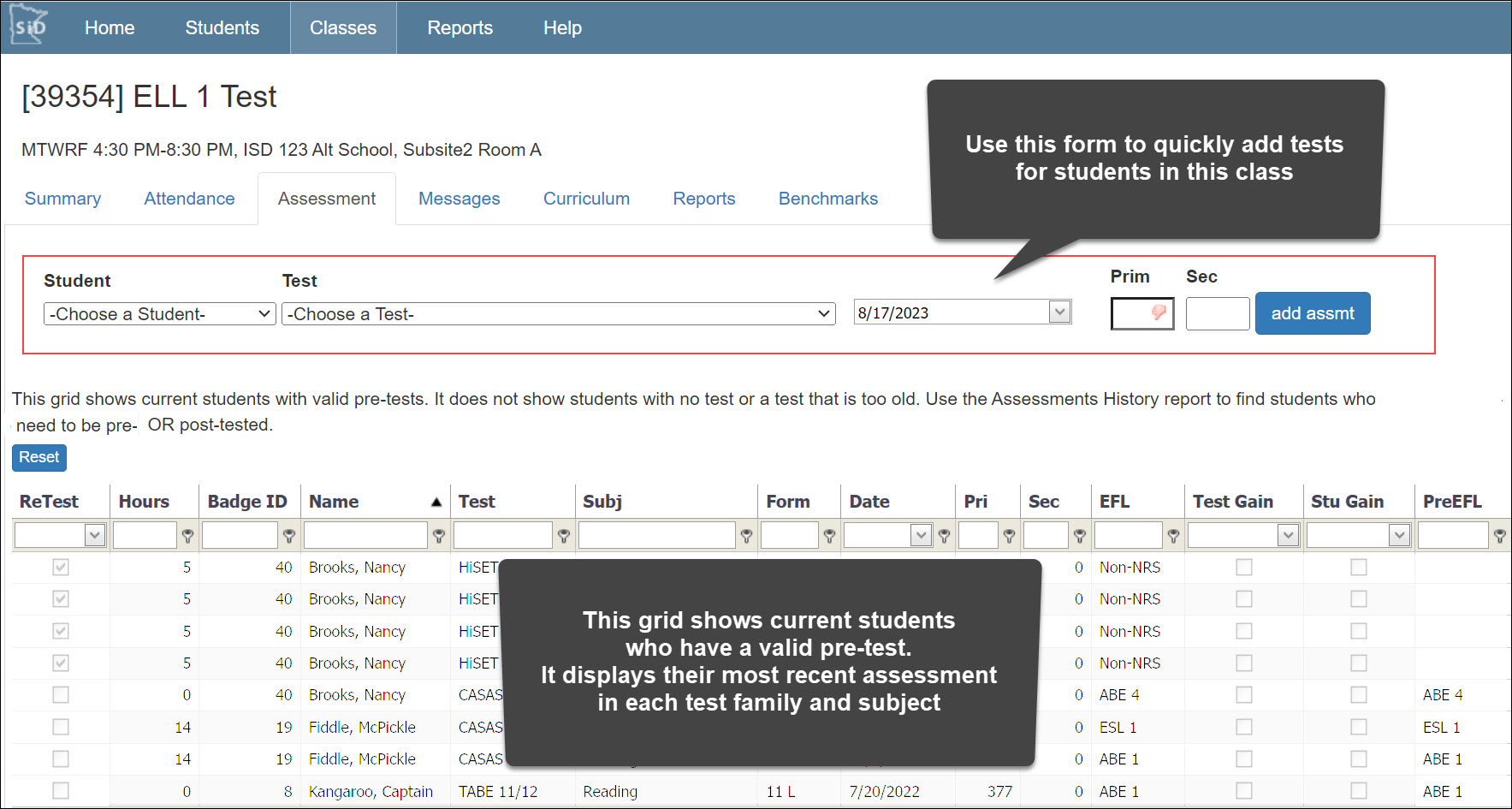Click the Subj column filter funnel
The width and height of the screenshot is (1512, 809).
[x=746, y=535]
